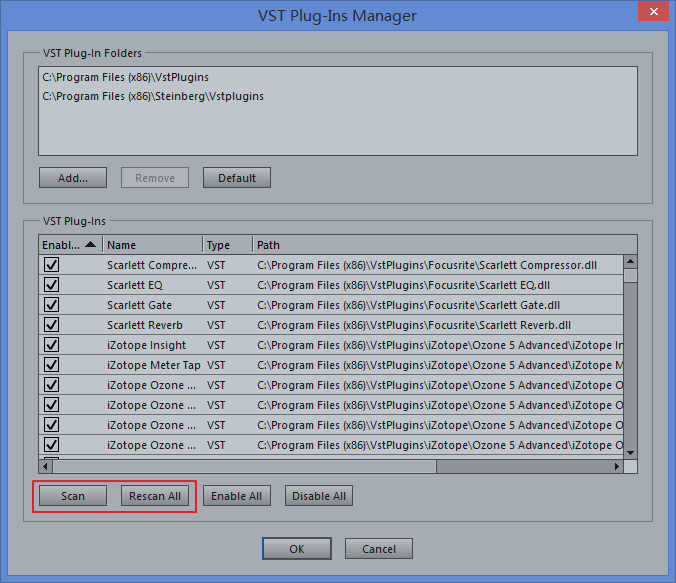Select the Steinberg Vstplugins folder entry

[x=153, y=97]
